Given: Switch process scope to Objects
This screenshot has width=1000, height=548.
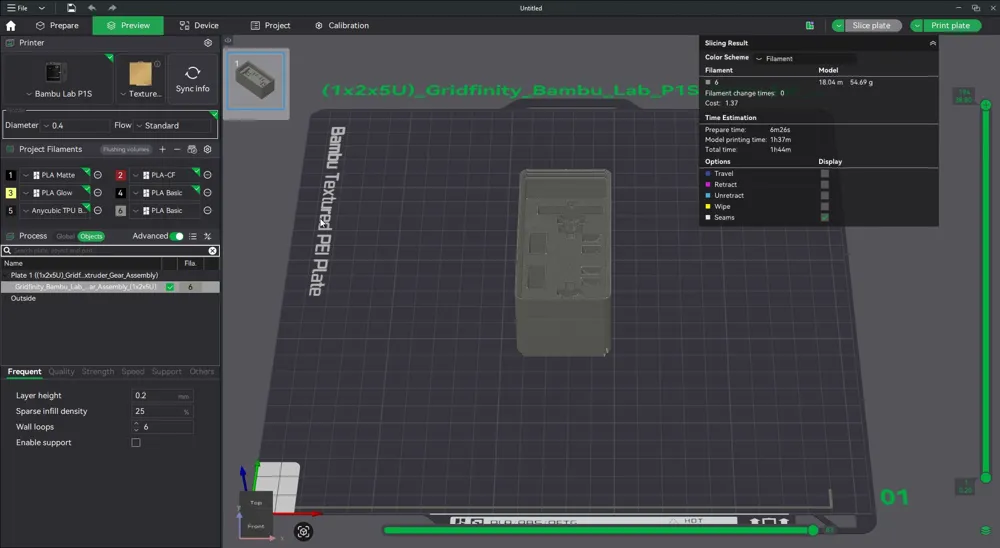Looking at the screenshot, I should click(x=91, y=236).
